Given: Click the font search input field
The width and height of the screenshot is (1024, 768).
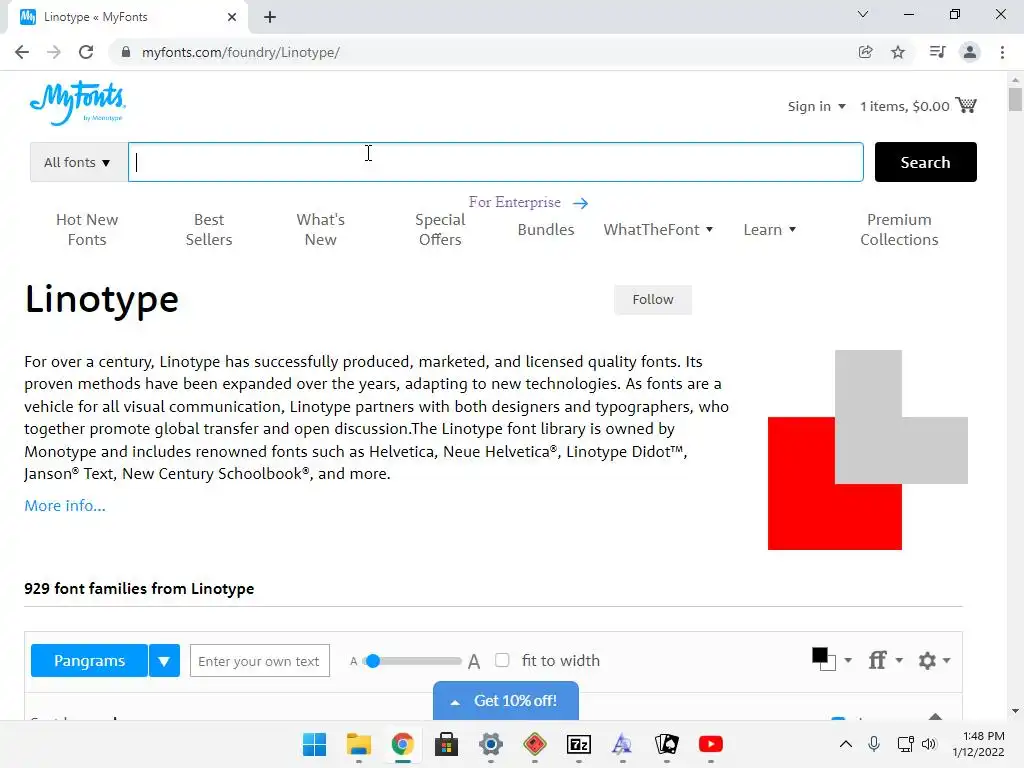Looking at the screenshot, I should pos(496,162).
